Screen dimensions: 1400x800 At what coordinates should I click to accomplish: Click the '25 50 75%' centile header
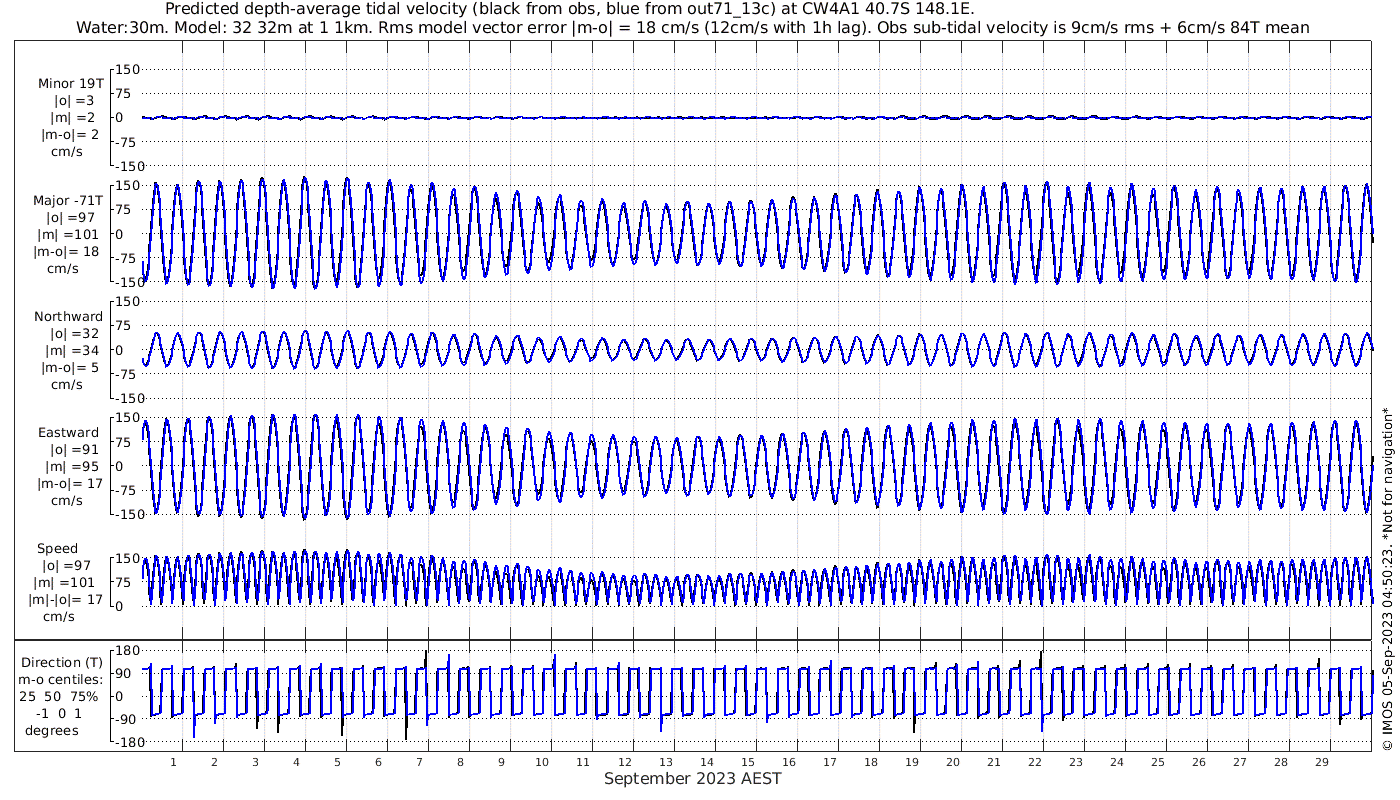(x=61, y=697)
